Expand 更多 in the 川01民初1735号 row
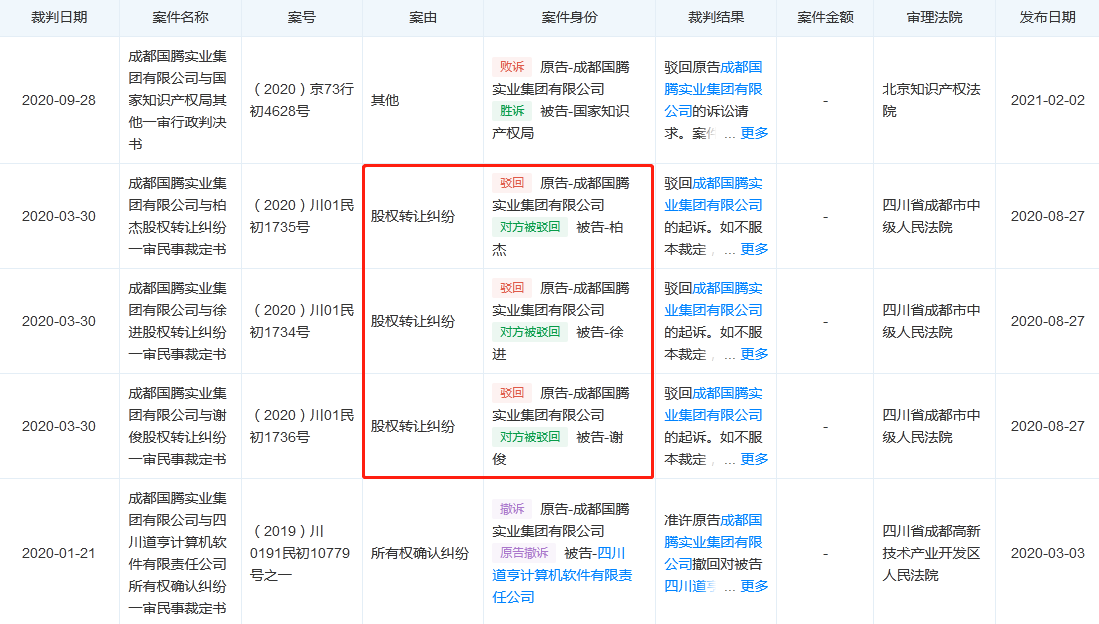Image resolution: width=1099 pixels, height=624 pixels. (x=754, y=249)
